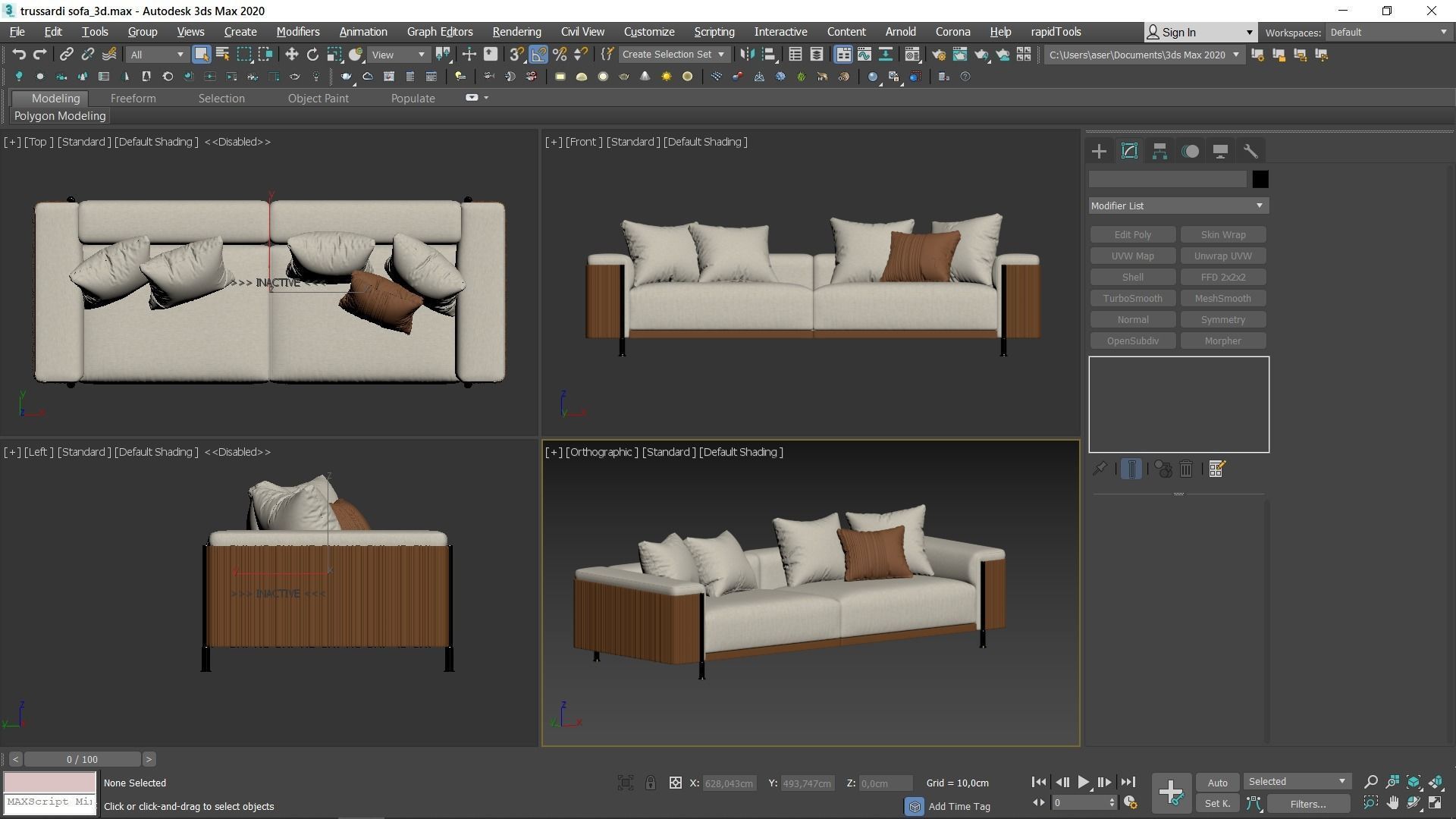The image size is (1456, 819).
Task: Click Configure Modifier Sets icon
Action: point(1217,469)
